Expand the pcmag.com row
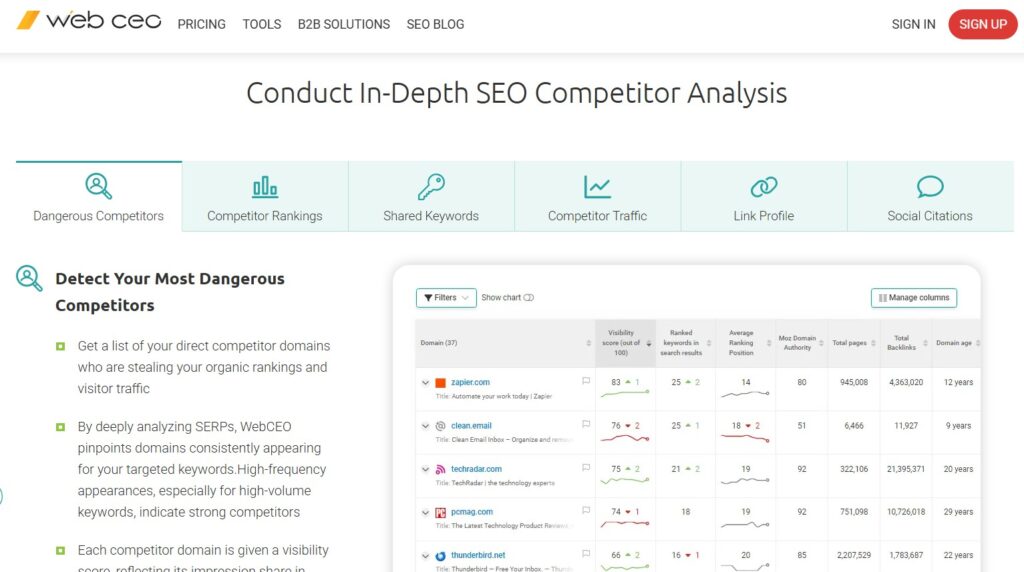The image size is (1024, 572). (426, 512)
